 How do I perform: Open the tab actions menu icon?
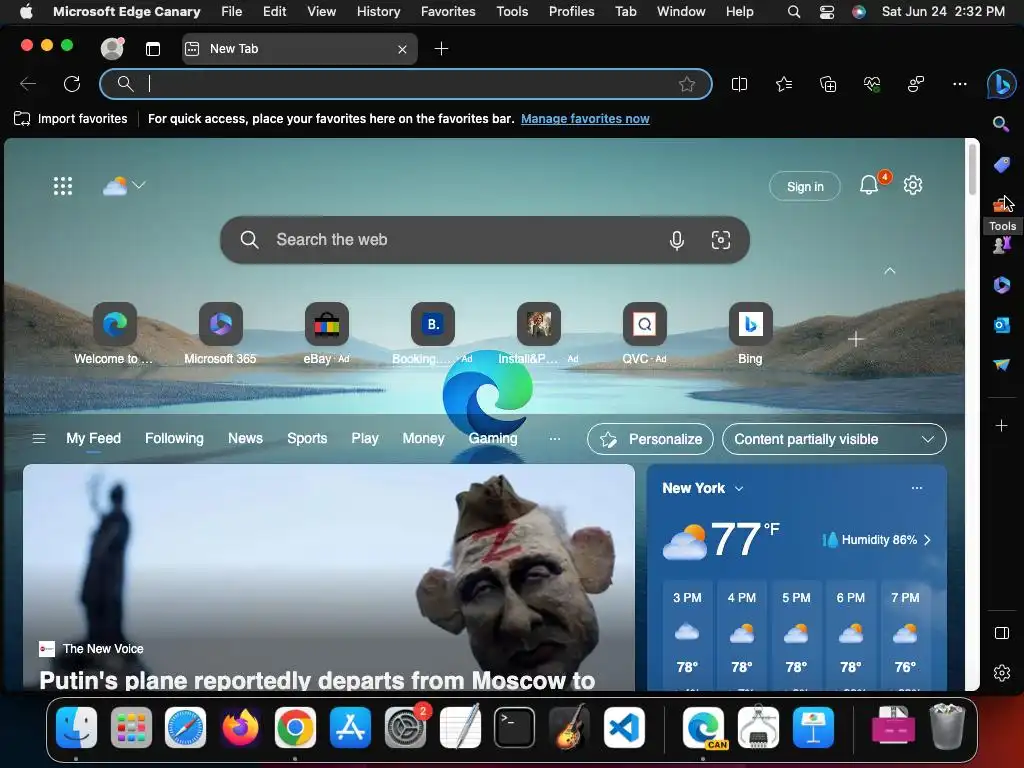click(x=153, y=49)
